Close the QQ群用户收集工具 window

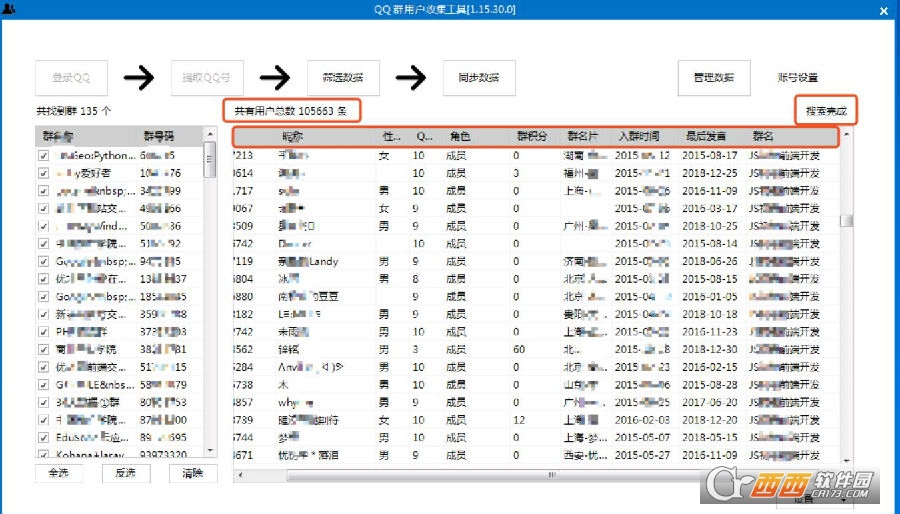coord(884,10)
